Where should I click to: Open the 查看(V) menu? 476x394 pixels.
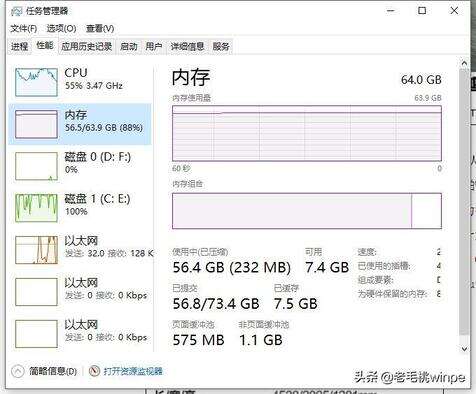click(100, 29)
